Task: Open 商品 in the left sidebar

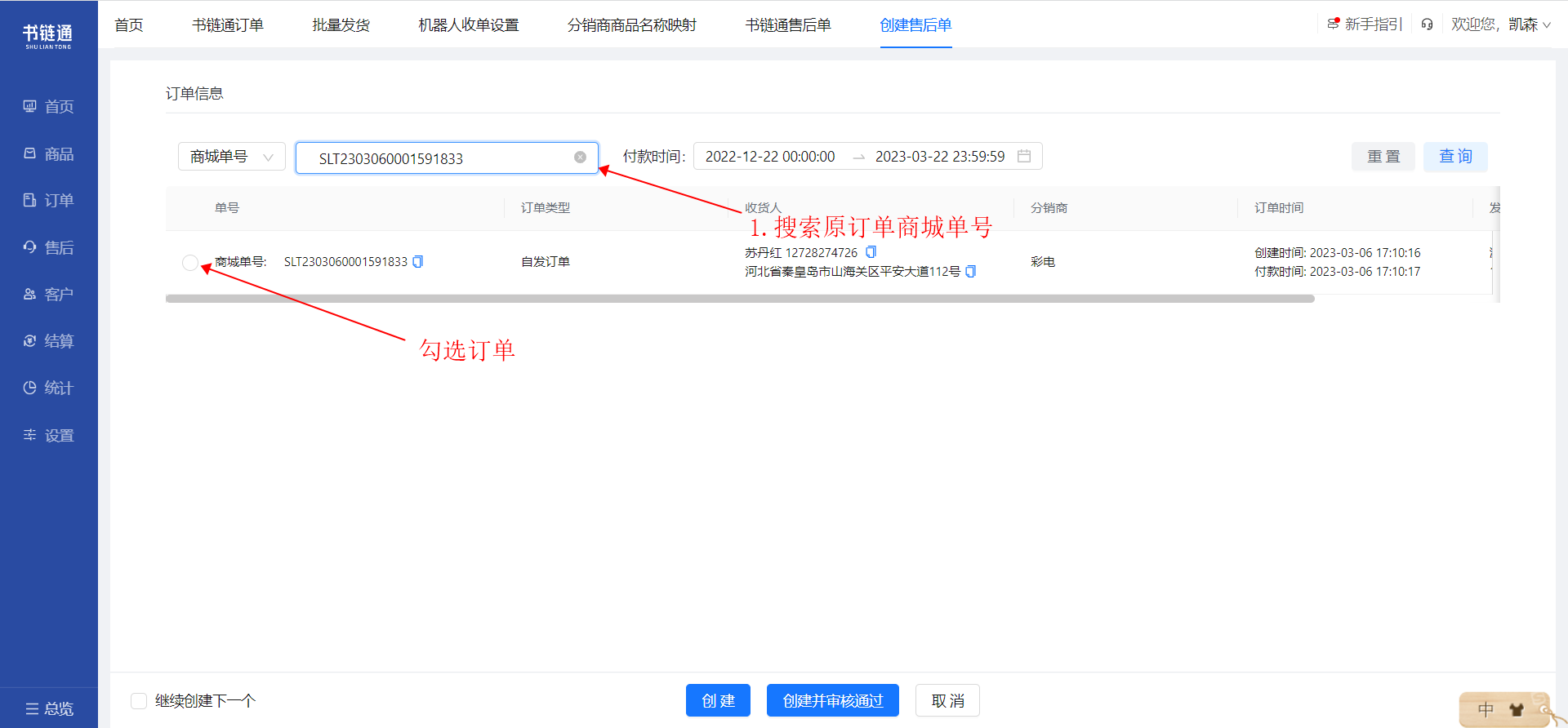Action: (x=48, y=154)
